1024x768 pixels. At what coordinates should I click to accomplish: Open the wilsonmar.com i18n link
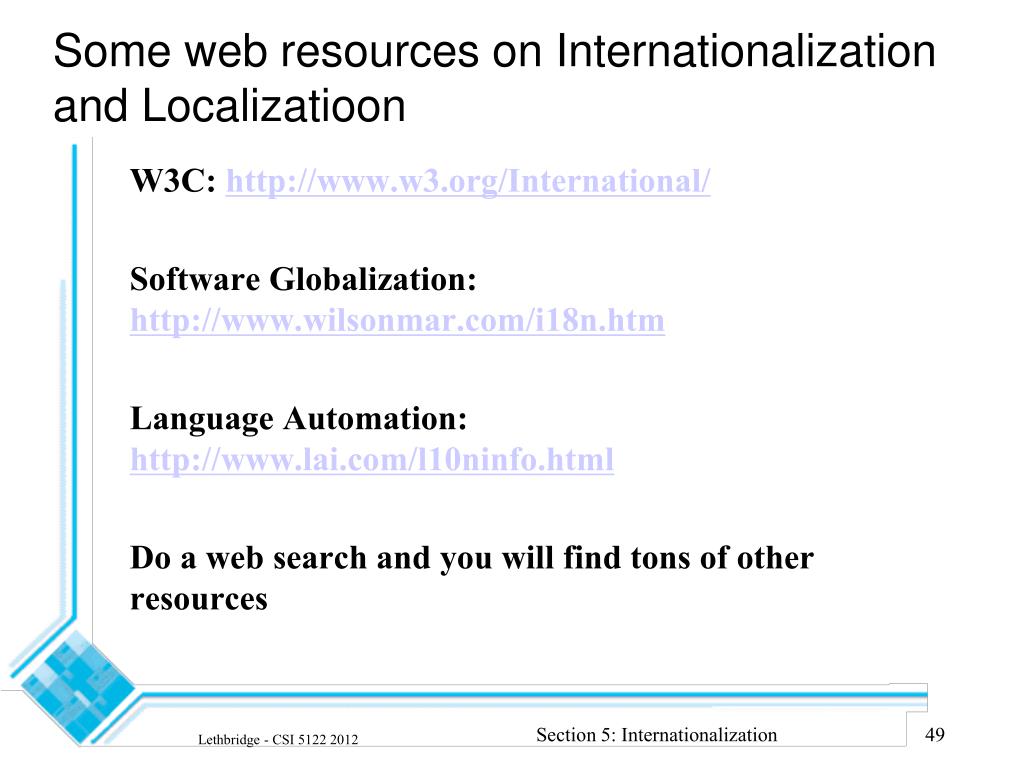(397, 321)
